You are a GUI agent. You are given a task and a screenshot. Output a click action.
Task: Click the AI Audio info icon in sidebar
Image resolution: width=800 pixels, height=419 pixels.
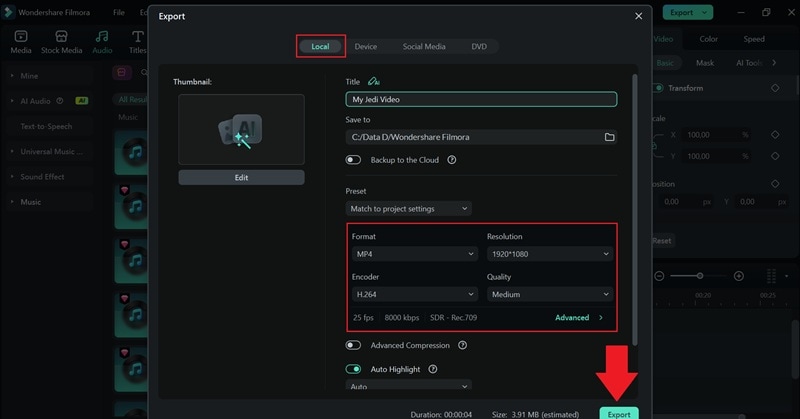(x=60, y=101)
